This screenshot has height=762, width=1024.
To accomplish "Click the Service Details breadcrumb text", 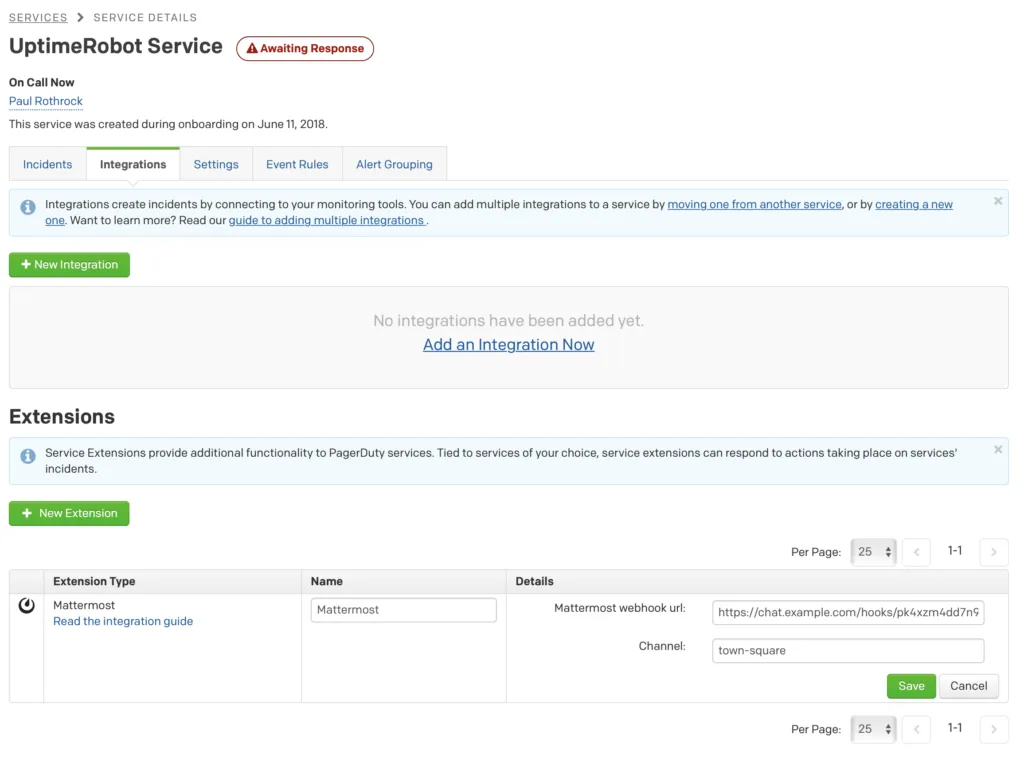I will (x=145, y=18).
